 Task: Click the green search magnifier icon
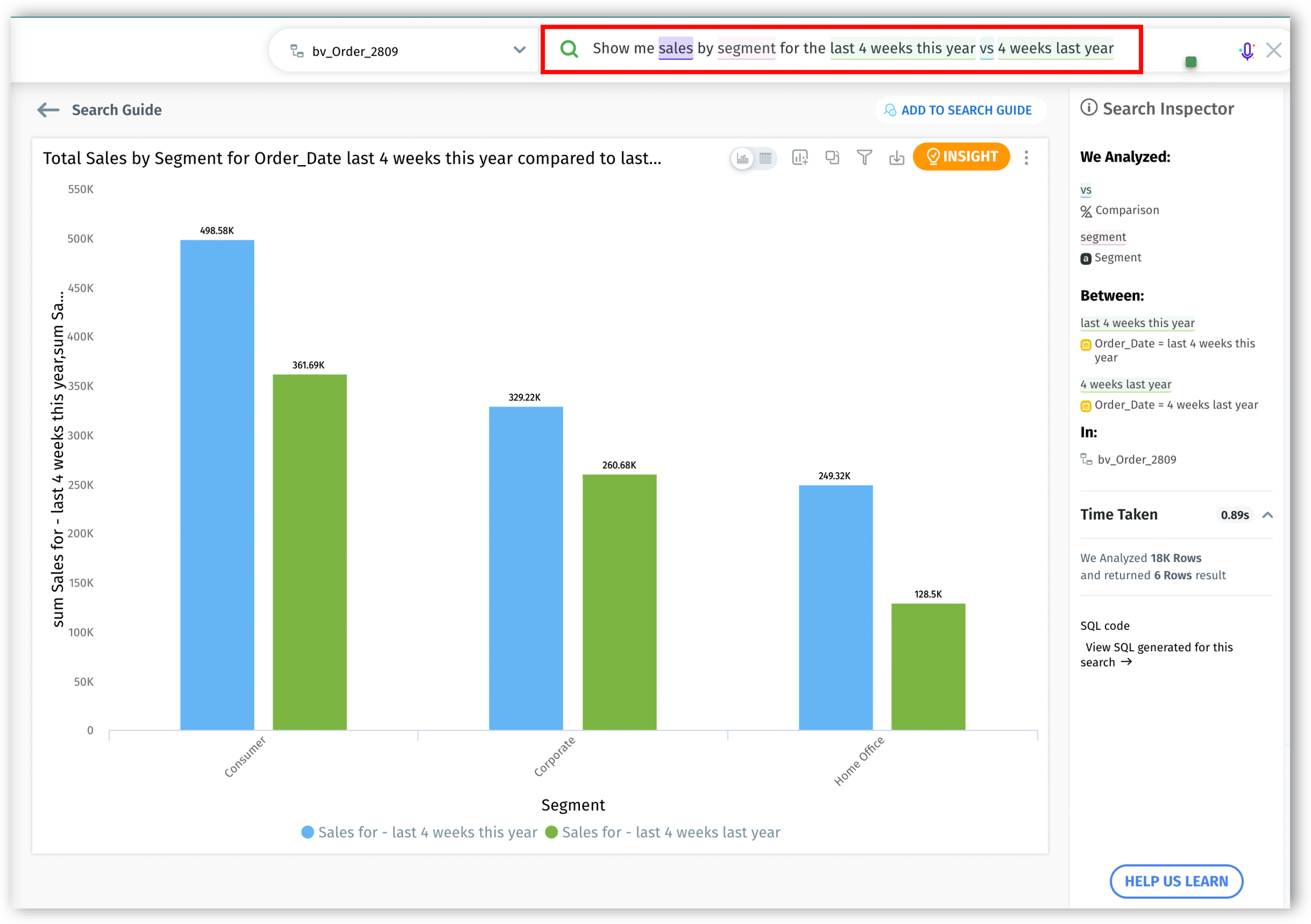(568, 49)
